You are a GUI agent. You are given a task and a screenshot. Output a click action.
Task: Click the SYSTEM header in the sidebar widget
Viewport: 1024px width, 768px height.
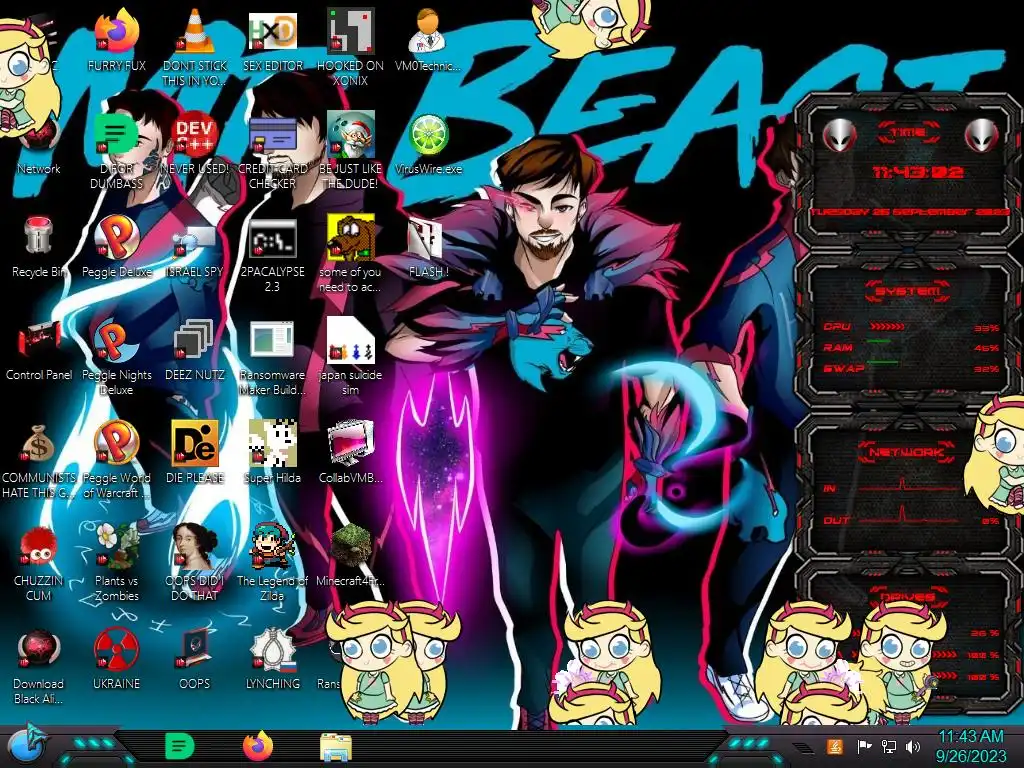tap(907, 291)
